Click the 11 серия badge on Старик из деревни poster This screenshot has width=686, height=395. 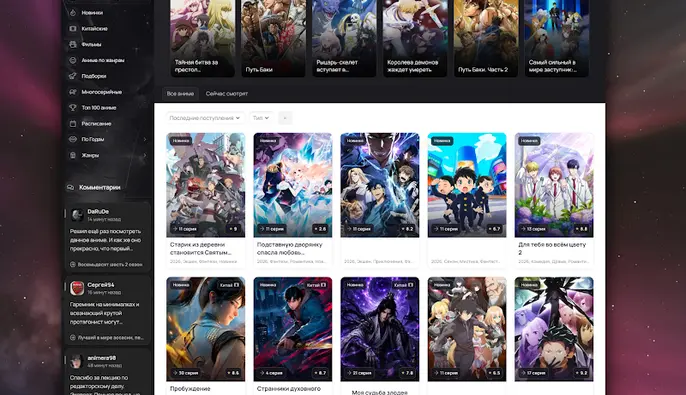(185, 229)
